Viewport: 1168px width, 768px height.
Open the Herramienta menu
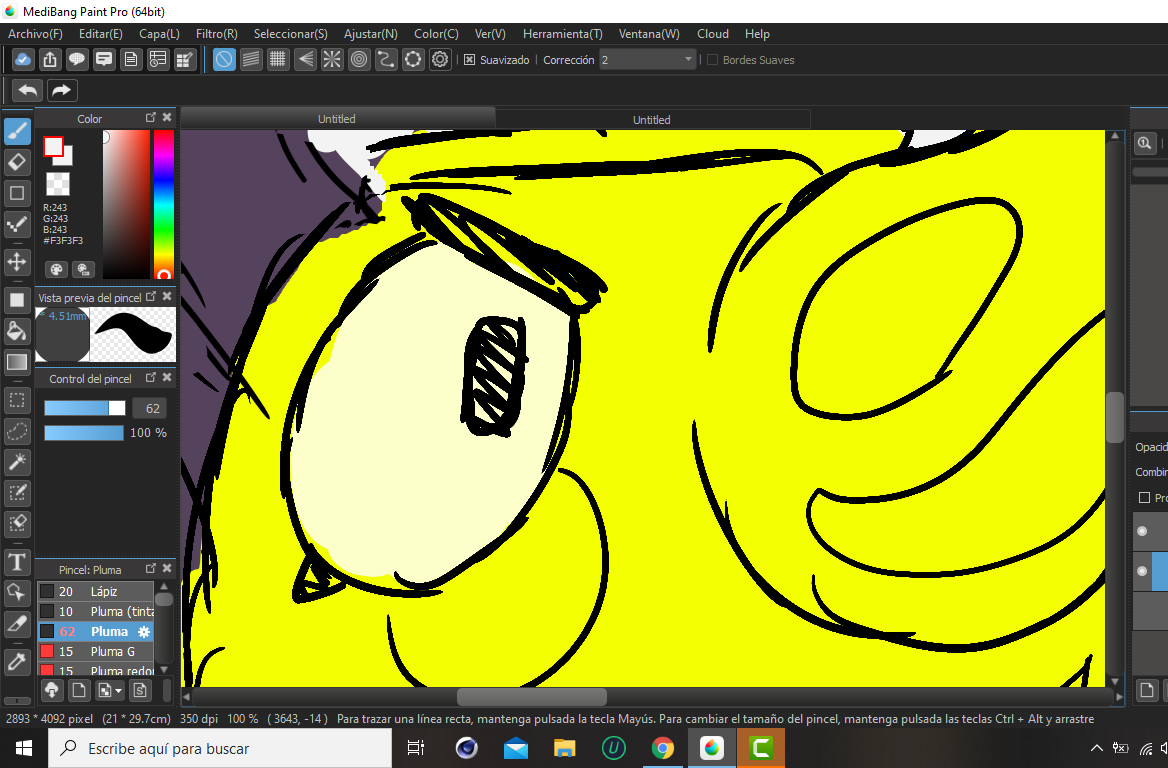coord(562,34)
